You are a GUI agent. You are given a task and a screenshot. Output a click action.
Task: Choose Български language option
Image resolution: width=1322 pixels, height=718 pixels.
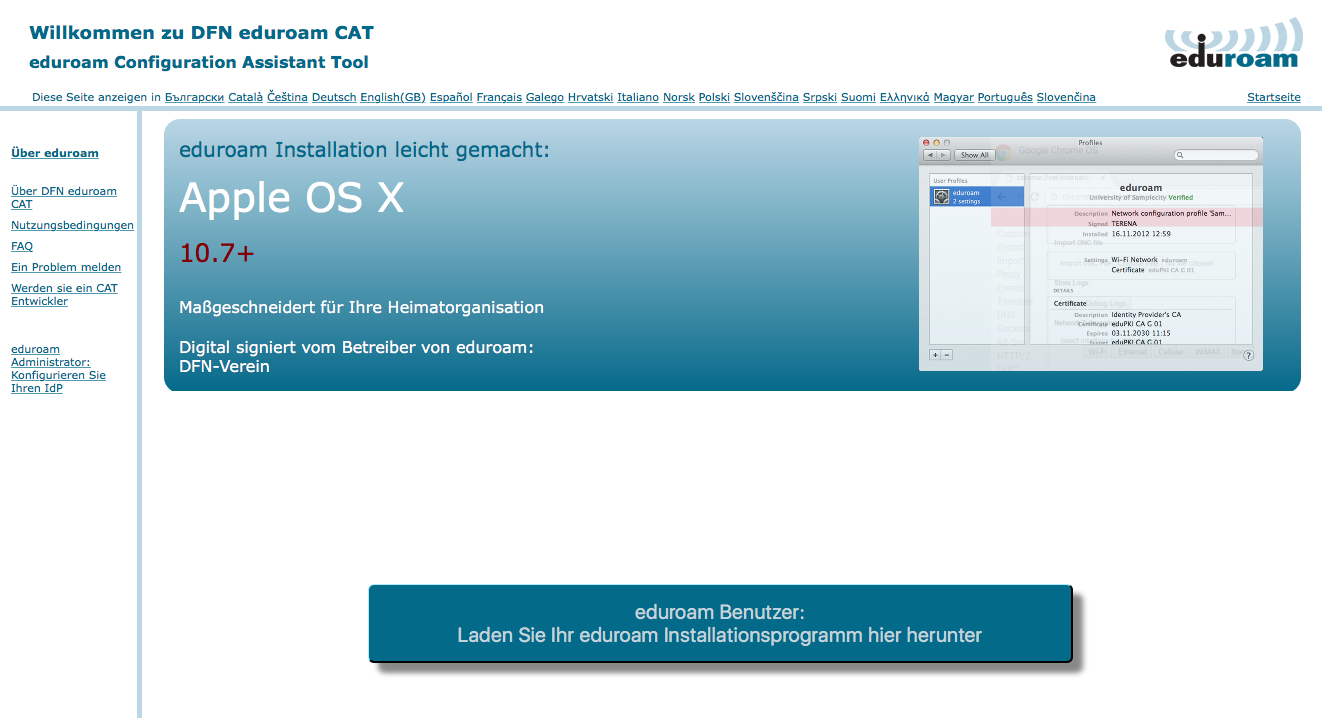point(194,97)
